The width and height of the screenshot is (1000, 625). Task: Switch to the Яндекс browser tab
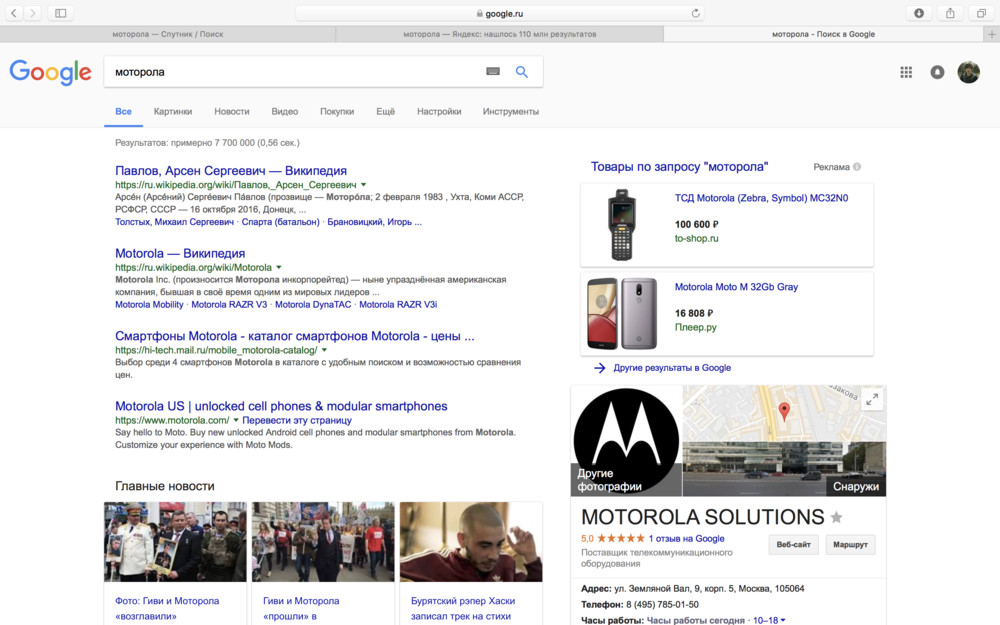pos(499,34)
